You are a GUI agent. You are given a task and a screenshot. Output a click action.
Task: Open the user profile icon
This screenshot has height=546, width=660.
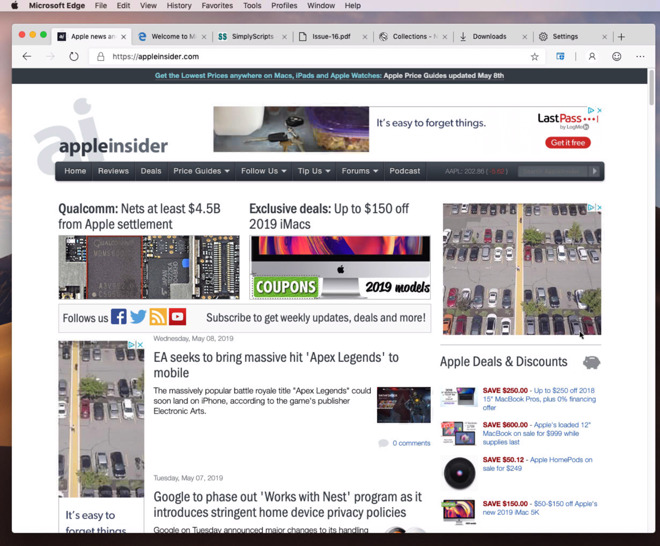pos(592,56)
